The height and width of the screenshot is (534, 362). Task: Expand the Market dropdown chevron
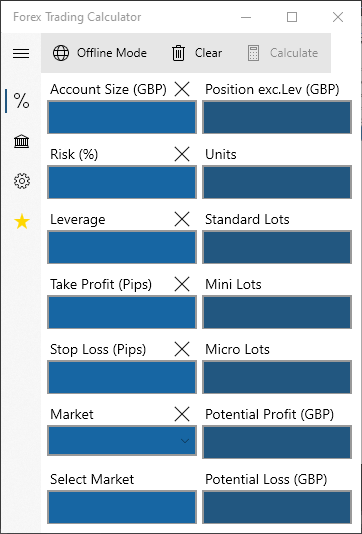point(185,441)
